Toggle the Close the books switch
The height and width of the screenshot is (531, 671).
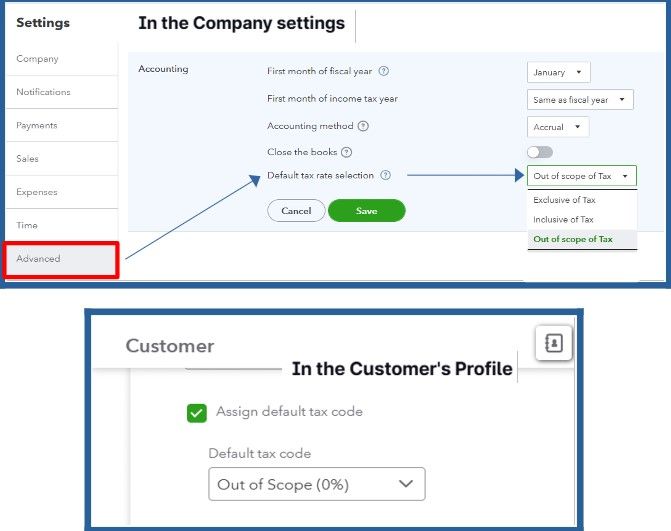[x=539, y=152]
